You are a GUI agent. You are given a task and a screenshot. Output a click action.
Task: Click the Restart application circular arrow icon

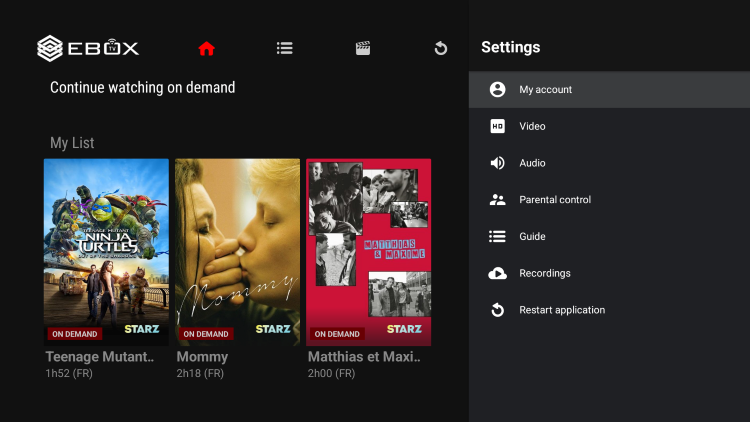[x=497, y=310]
